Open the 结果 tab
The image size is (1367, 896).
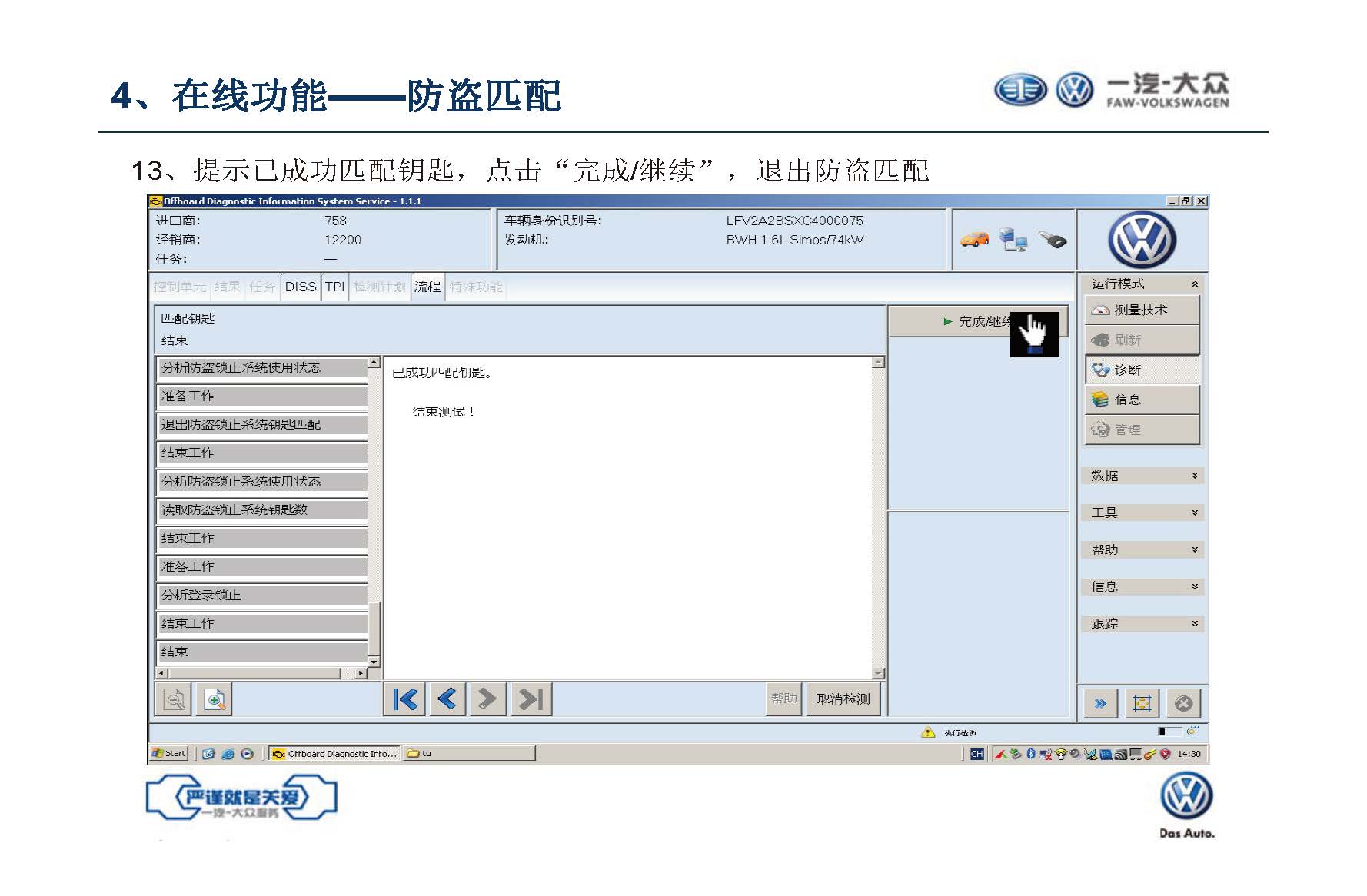point(228,287)
